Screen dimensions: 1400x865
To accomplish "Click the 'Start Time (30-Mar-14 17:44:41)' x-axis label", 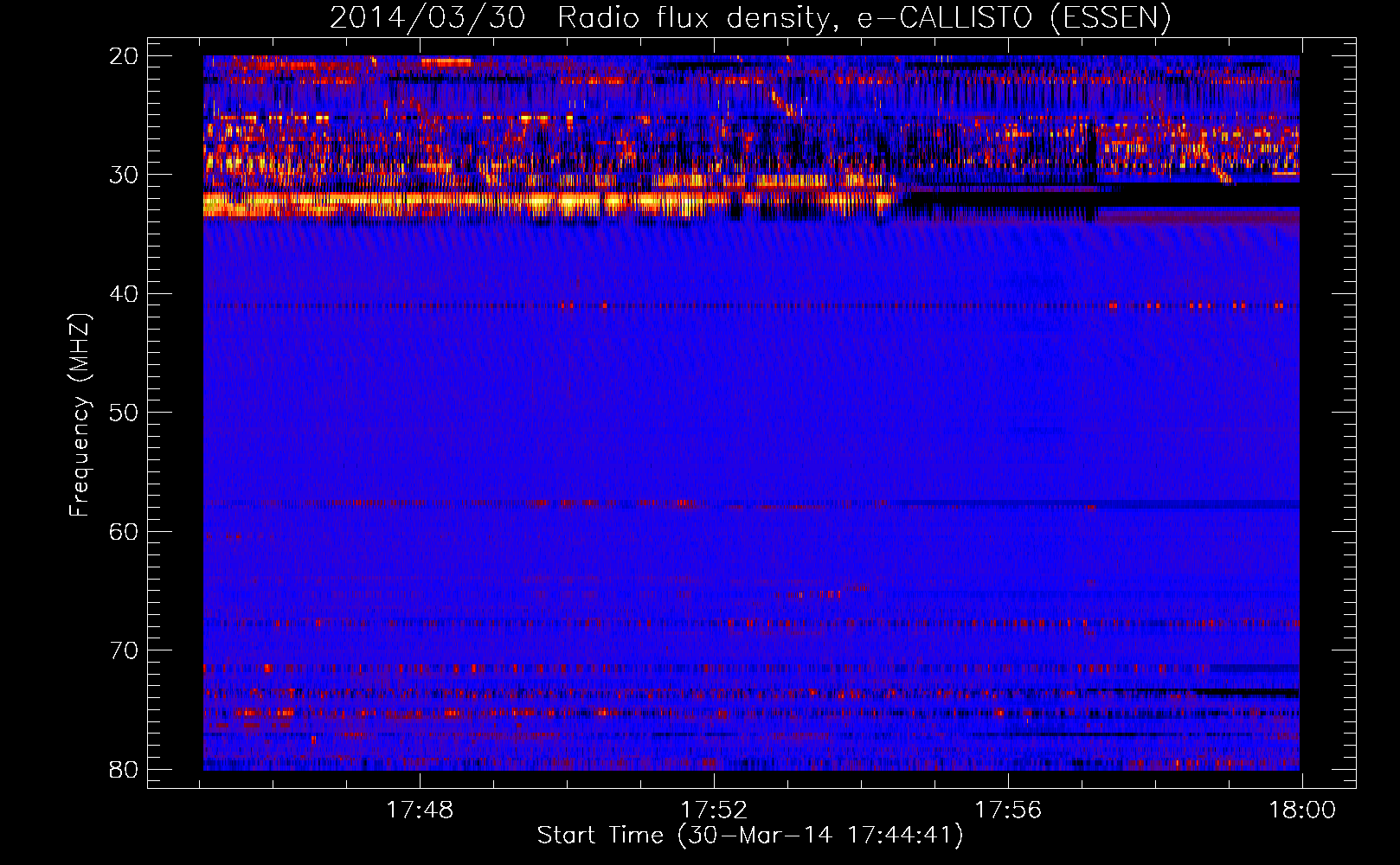I will pyautogui.click(x=750, y=836).
